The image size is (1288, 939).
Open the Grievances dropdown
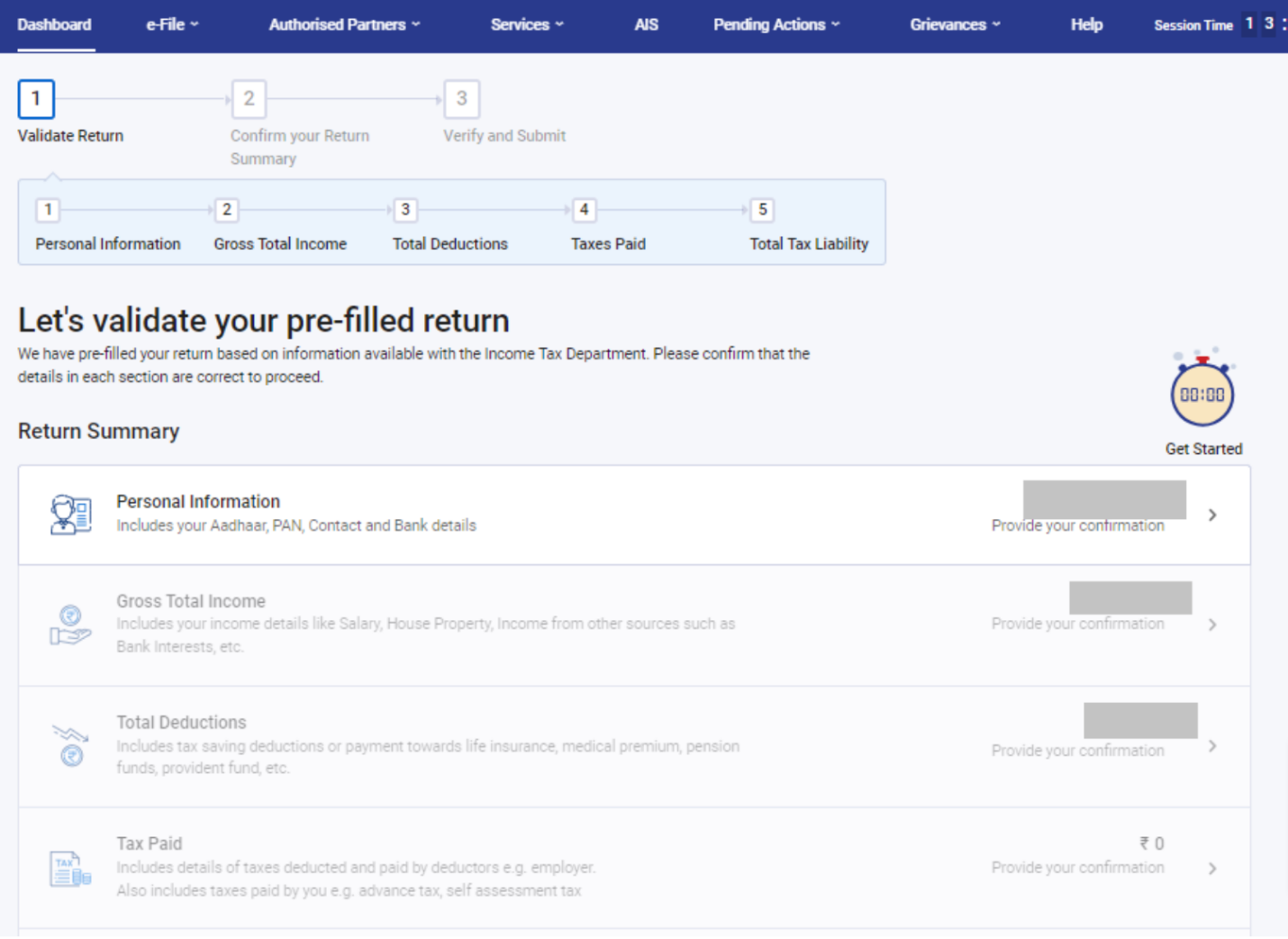click(x=954, y=25)
